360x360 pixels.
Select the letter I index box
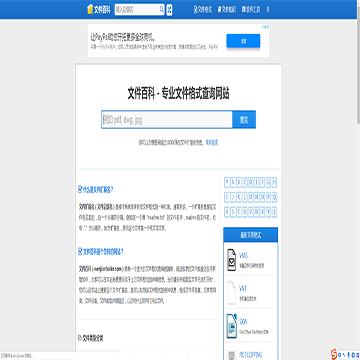pos(227,197)
